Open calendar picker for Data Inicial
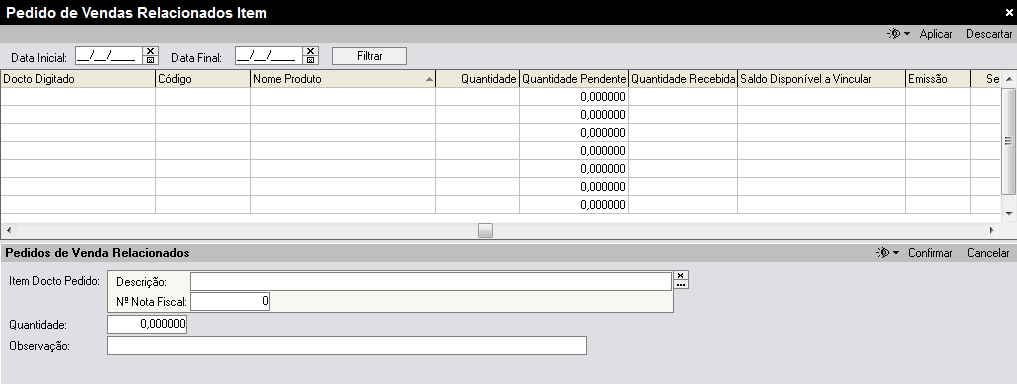The height and width of the screenshot is (384, 1017). click(150, 60)
